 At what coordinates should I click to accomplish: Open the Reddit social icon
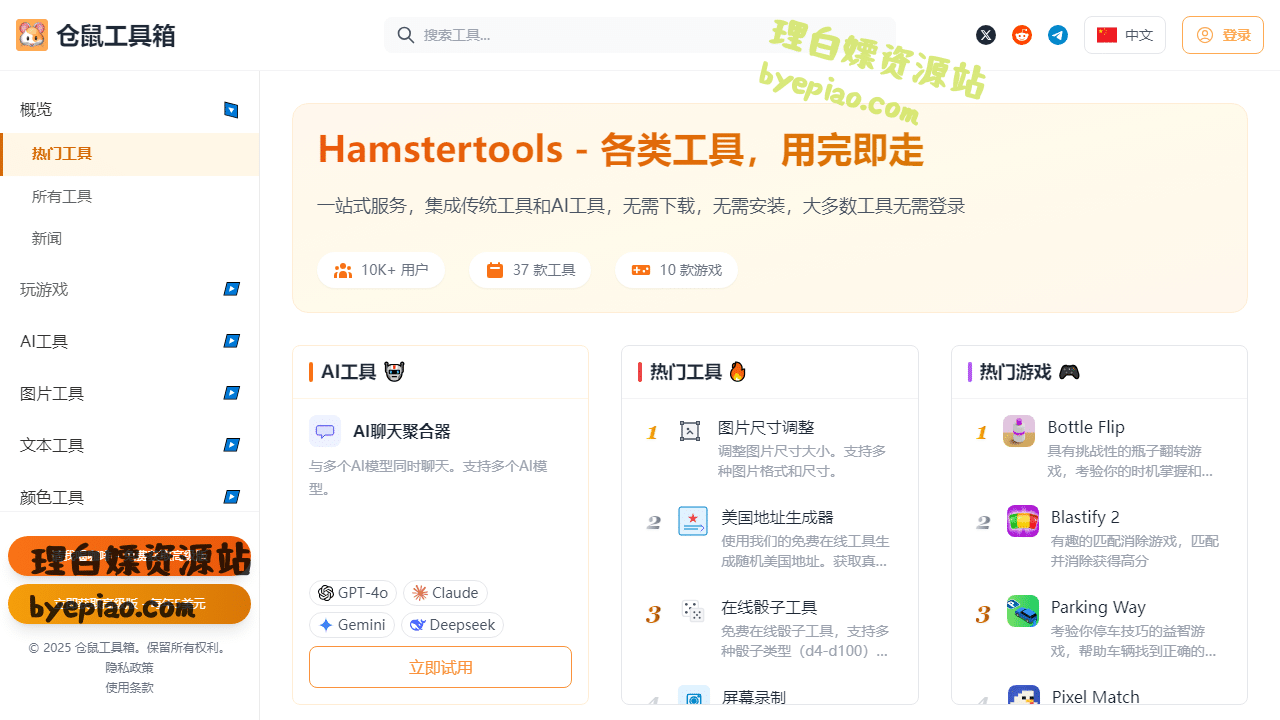pos(1022,35)
